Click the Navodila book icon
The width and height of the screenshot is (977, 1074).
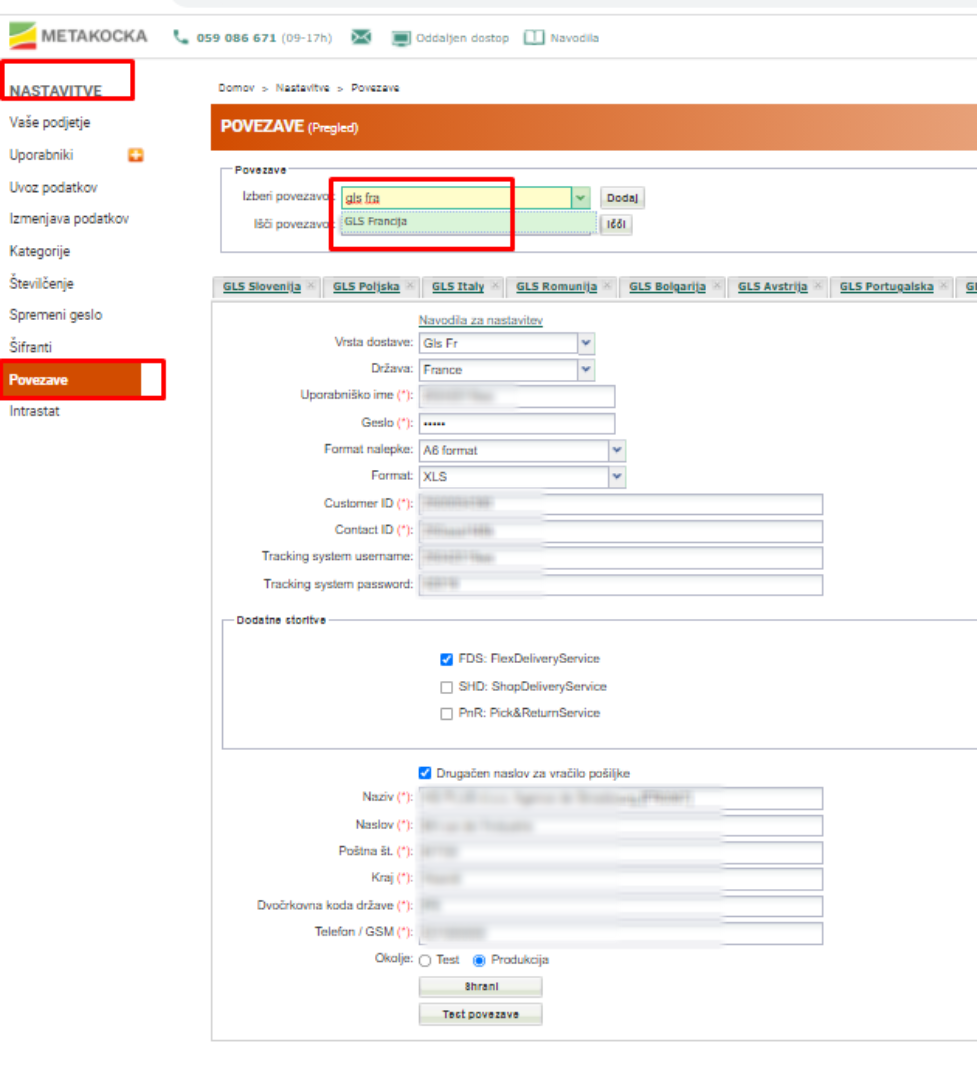click(534, 38)
